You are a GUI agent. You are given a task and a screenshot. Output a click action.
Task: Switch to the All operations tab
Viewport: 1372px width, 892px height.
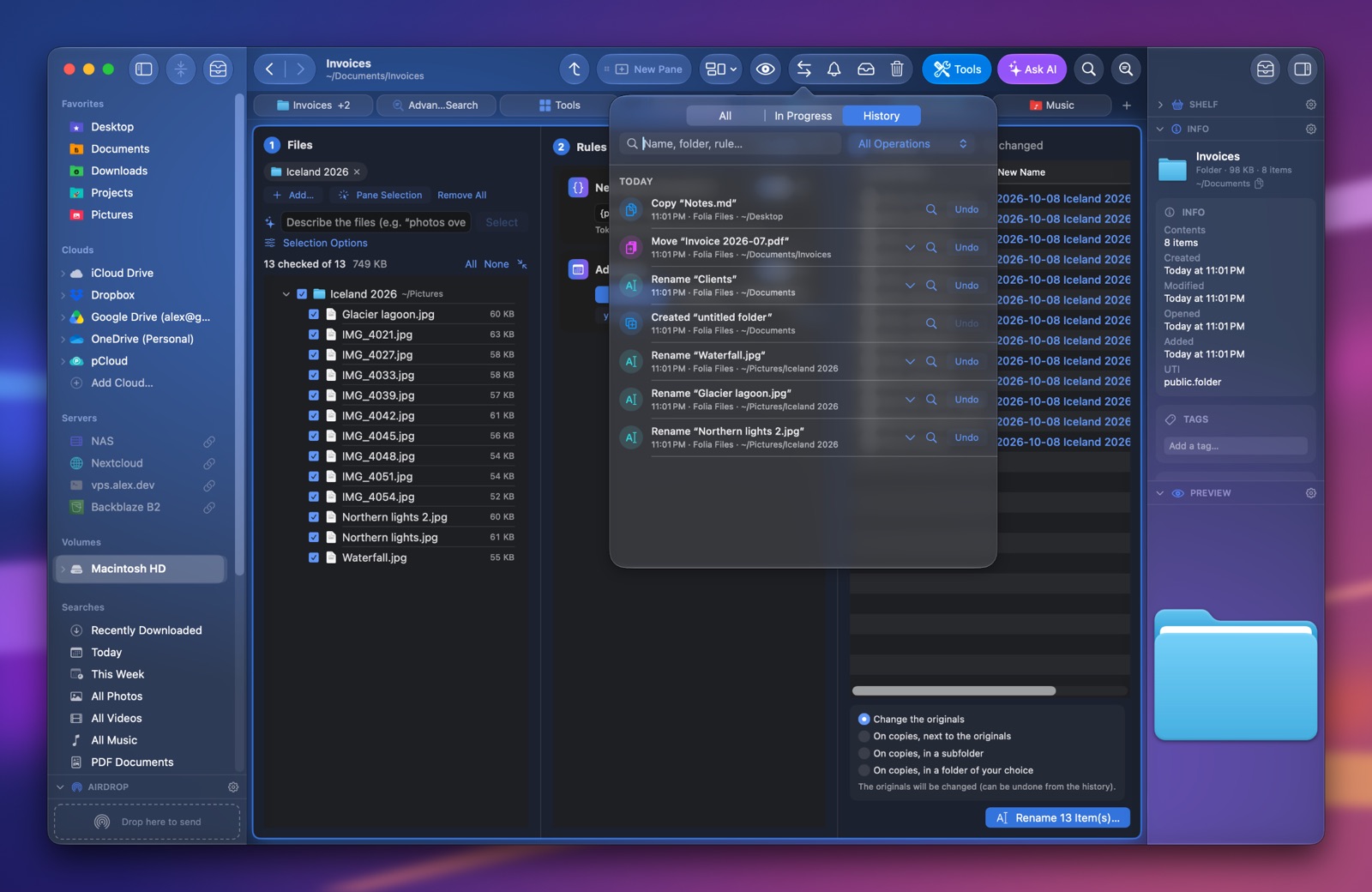coord(725,116)
